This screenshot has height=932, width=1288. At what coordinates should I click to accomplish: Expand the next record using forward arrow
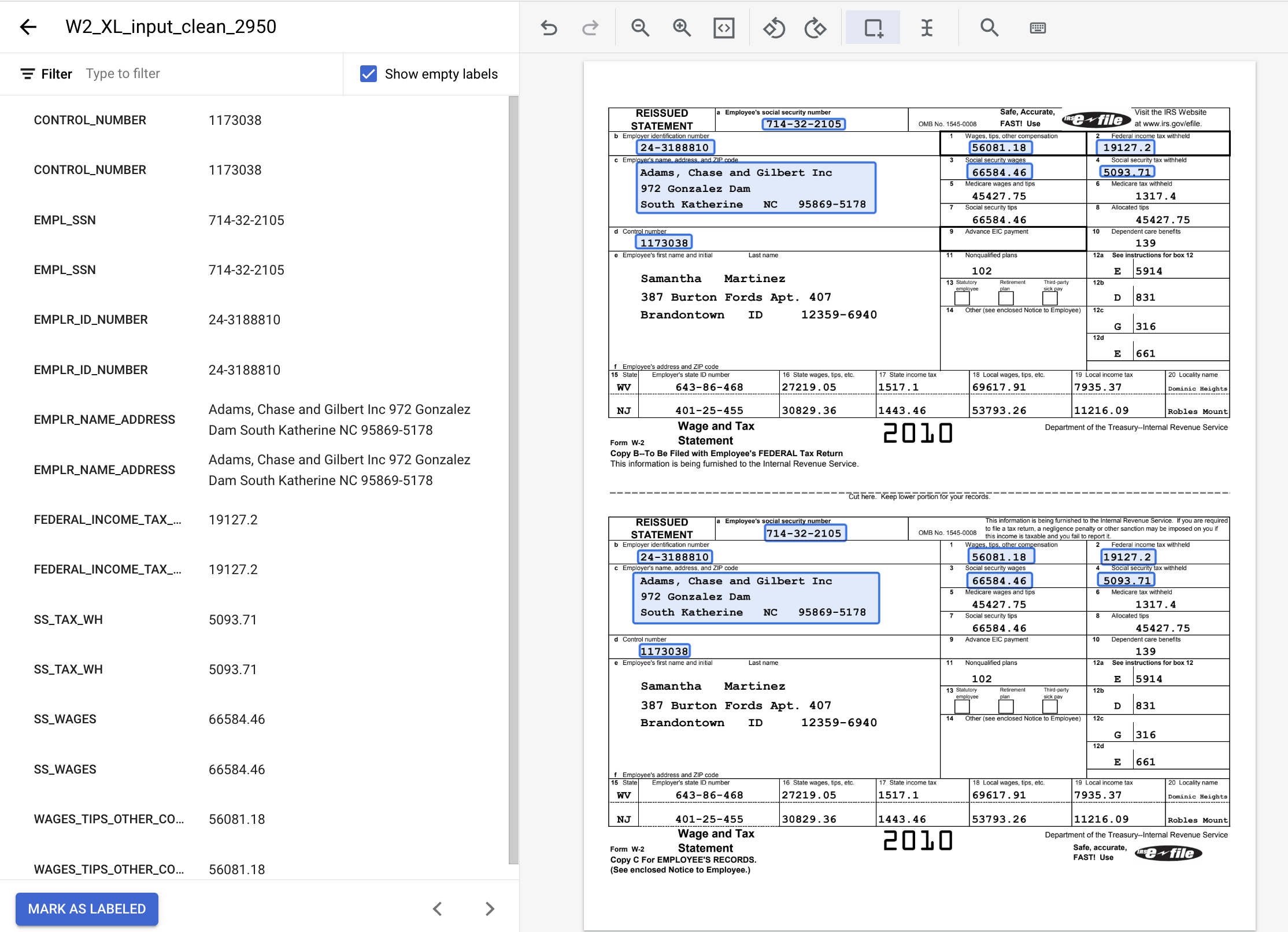click(x=490, y=909)
